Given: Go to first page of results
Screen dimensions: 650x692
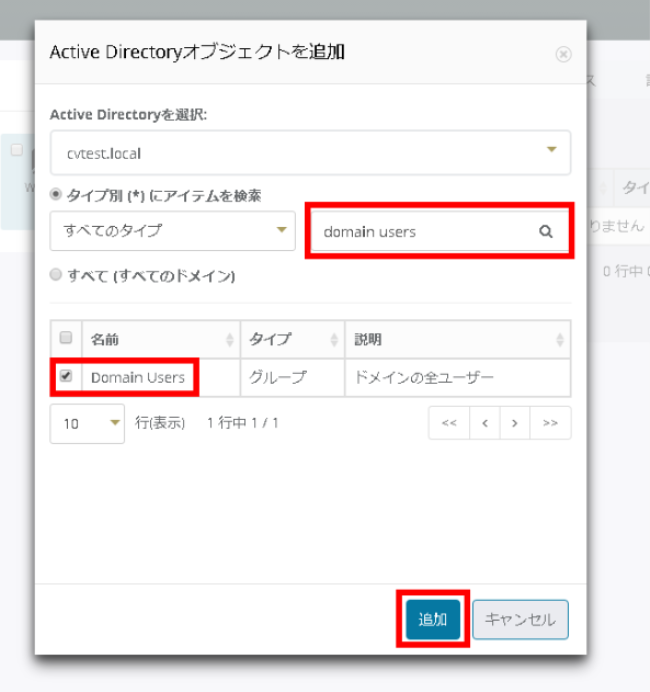Looking at the screenshot, I should click(x=449, y=423).
